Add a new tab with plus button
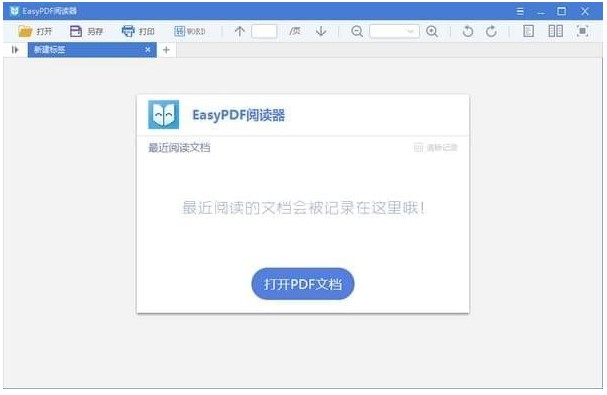607x395 pixels. [x=166, y=50]
